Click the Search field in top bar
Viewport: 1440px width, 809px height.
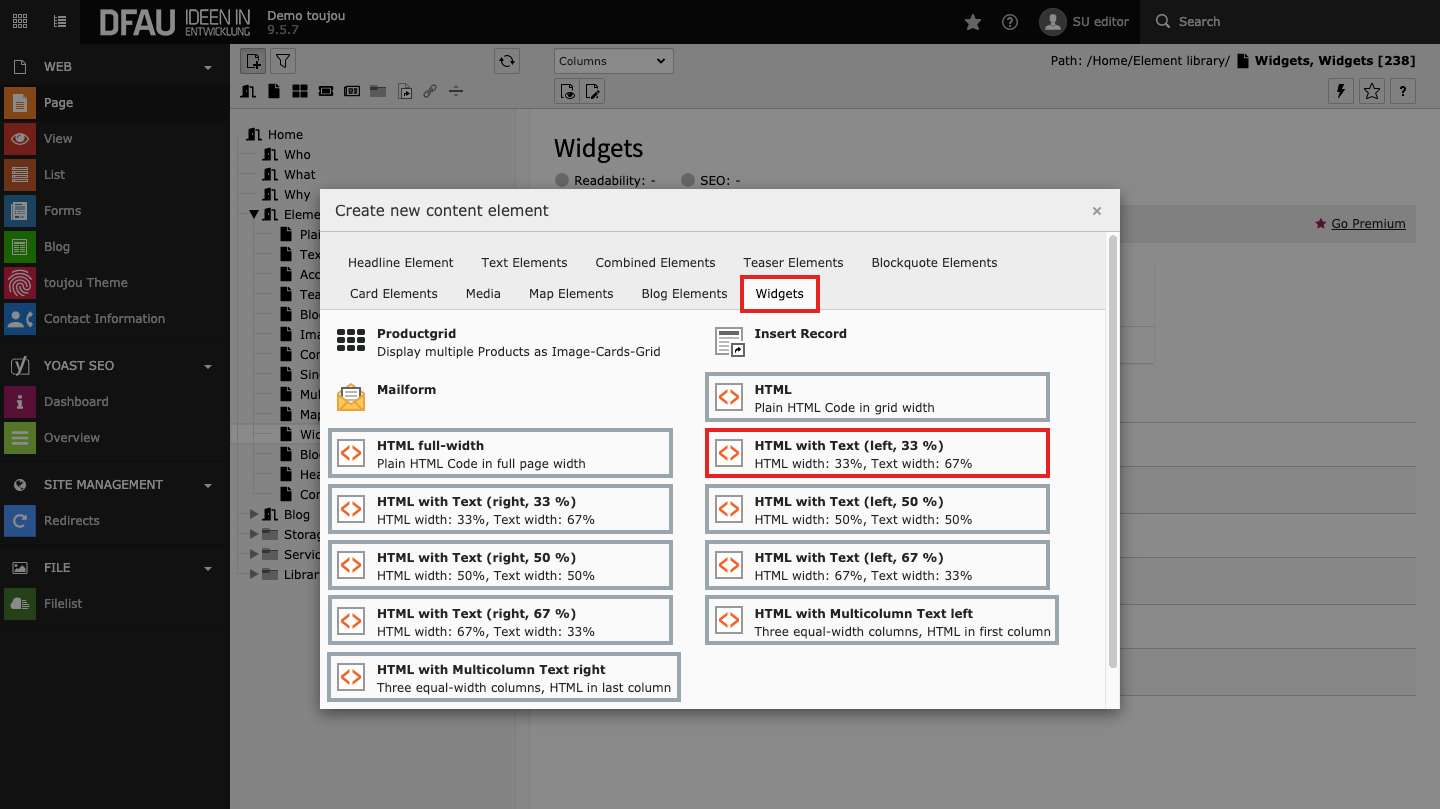point(1198,22)
